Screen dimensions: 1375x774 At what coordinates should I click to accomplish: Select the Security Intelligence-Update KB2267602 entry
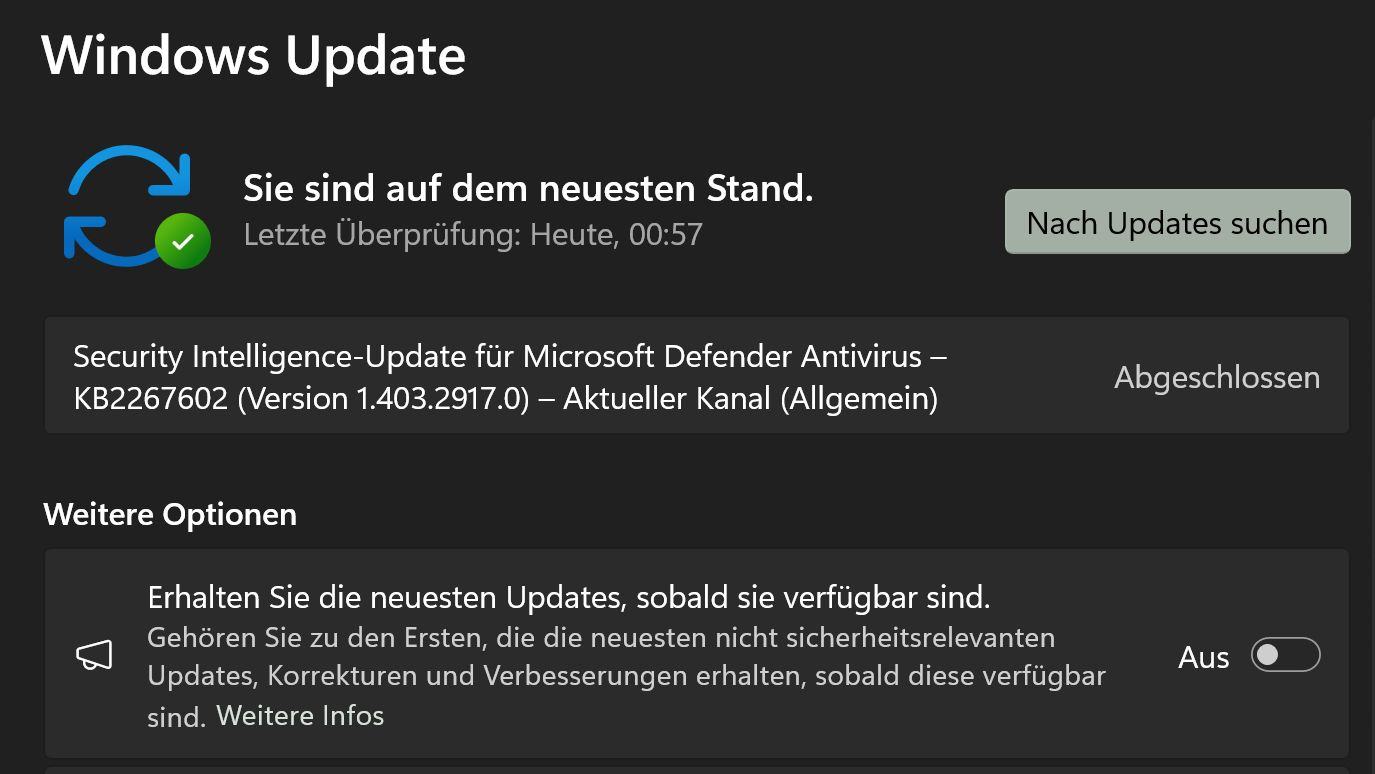pos(697,376)
